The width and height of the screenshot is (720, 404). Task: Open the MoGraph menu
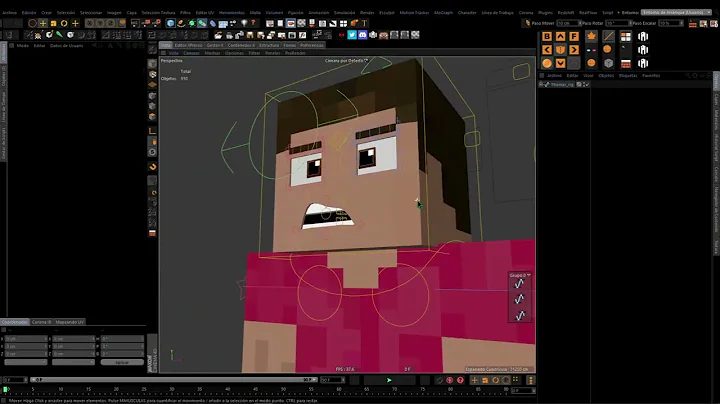click(x=443, y=12)
